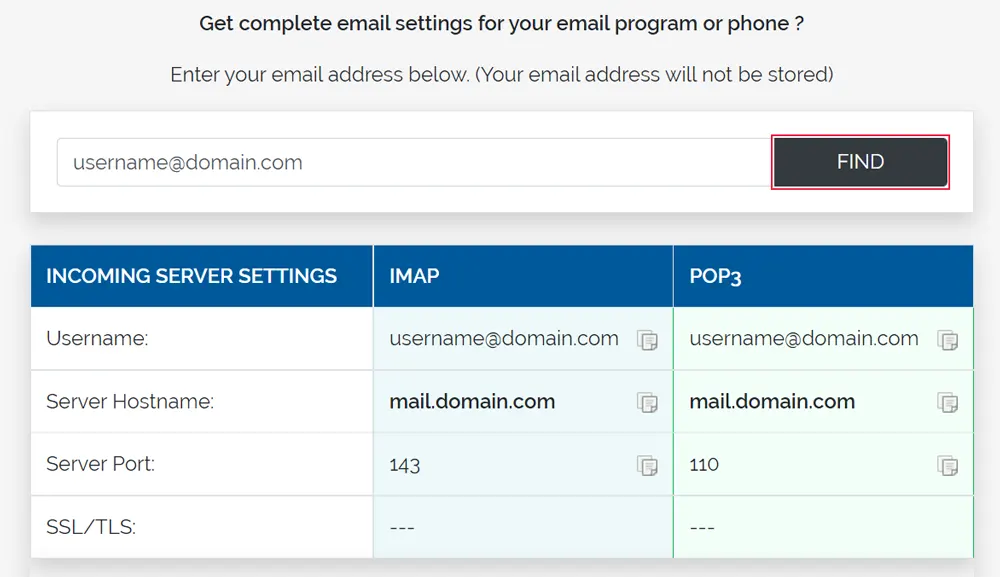The width and height of the screenshot is (1000, 577).
Task: Click the Server Port row label
Action: pos(101,464)
